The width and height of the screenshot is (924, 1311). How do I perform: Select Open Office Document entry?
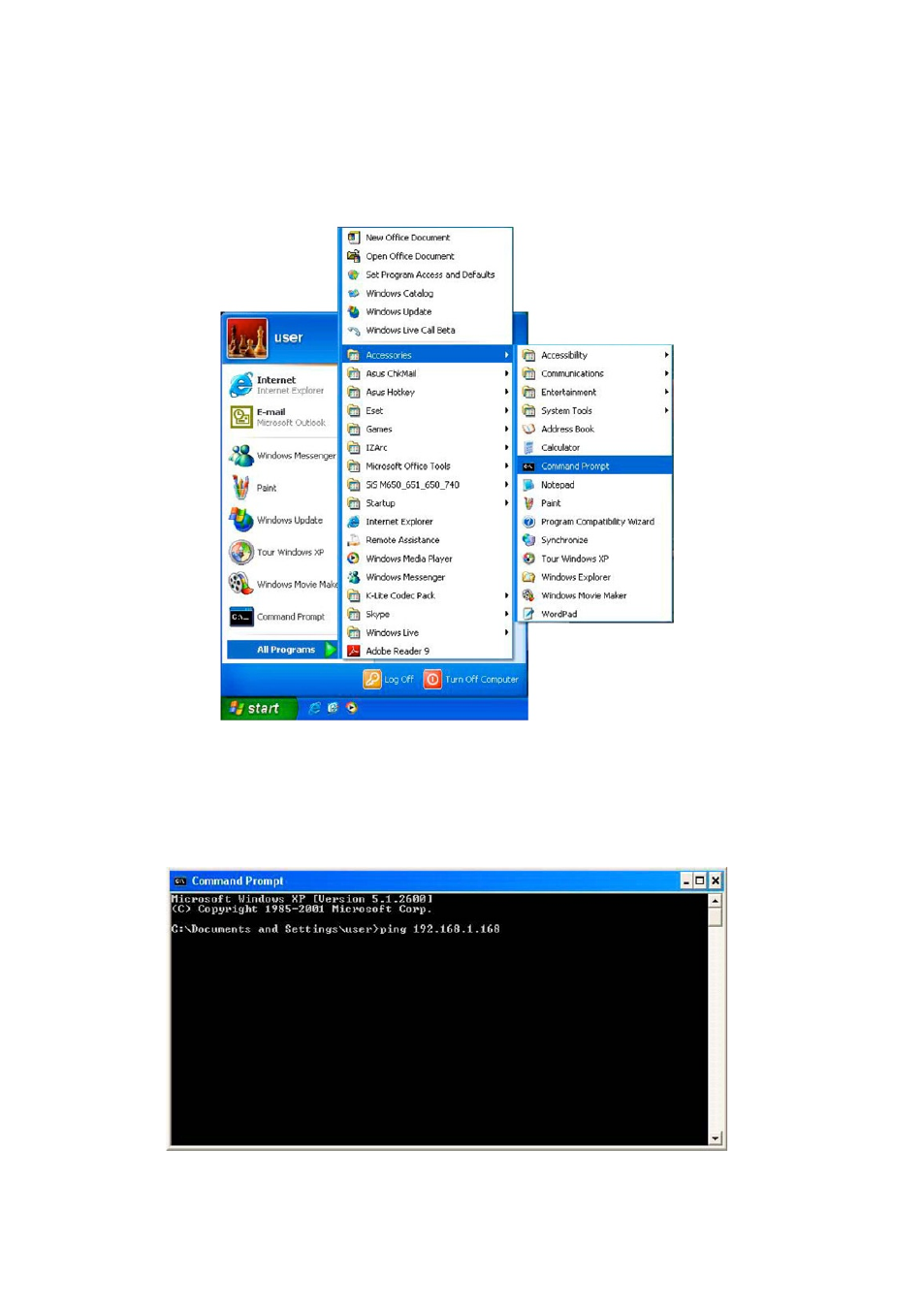[427, 256]
